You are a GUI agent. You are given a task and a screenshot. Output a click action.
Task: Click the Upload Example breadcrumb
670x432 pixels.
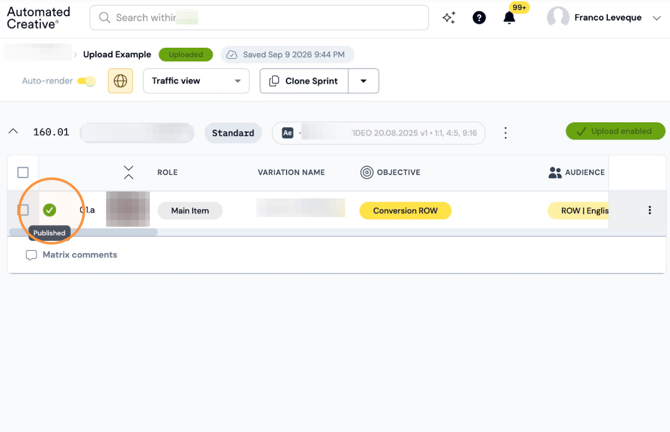[117, 55]
